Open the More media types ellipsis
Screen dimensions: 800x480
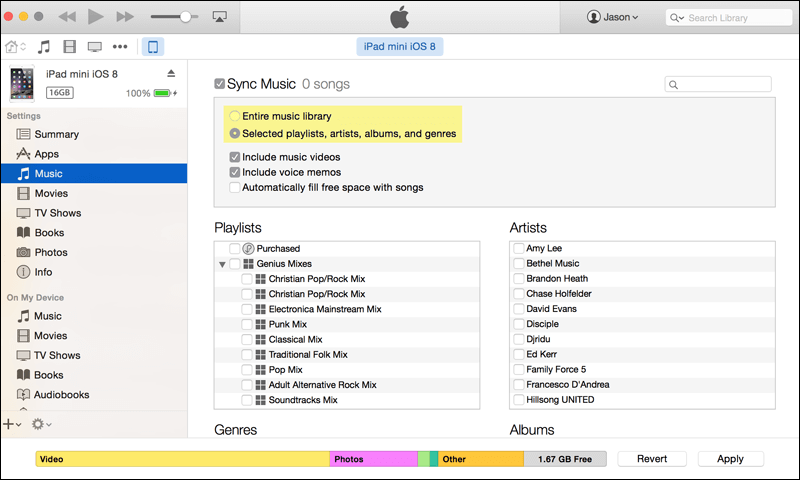[120, 47]
